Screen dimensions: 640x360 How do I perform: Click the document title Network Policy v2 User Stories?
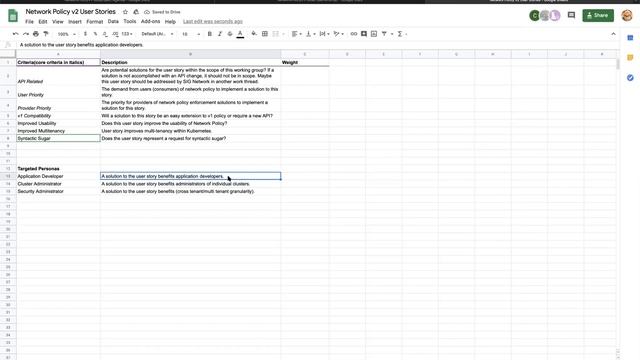(71, 12)
